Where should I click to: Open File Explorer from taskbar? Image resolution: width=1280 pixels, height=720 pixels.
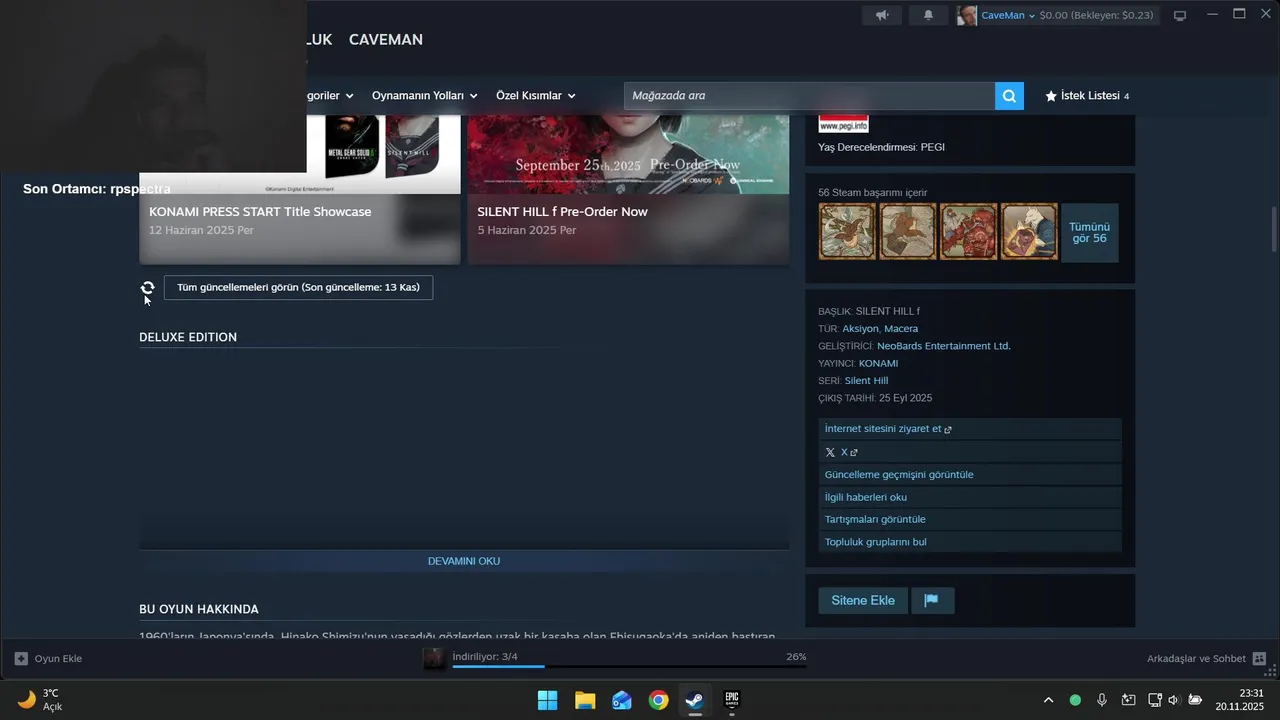(585, 700)
